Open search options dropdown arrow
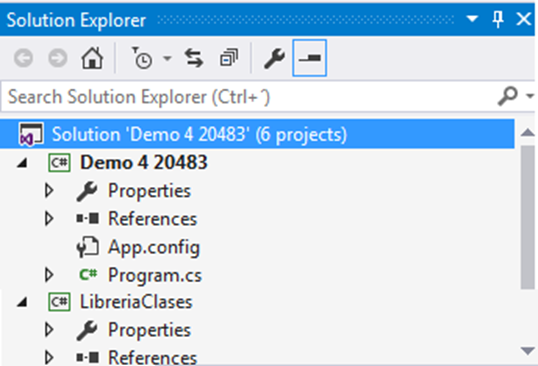 530,96
